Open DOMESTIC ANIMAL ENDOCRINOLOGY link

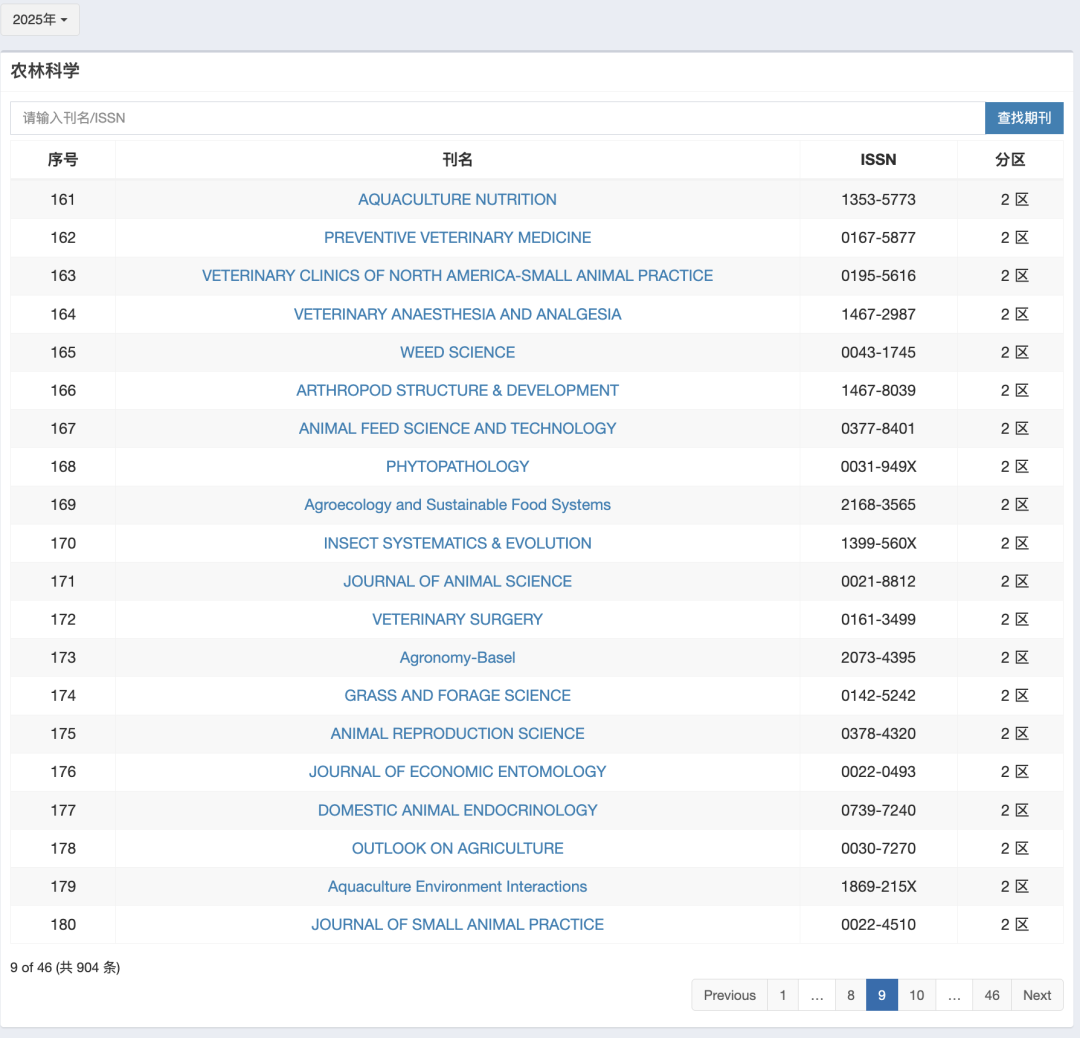click(x=457, y=810)
